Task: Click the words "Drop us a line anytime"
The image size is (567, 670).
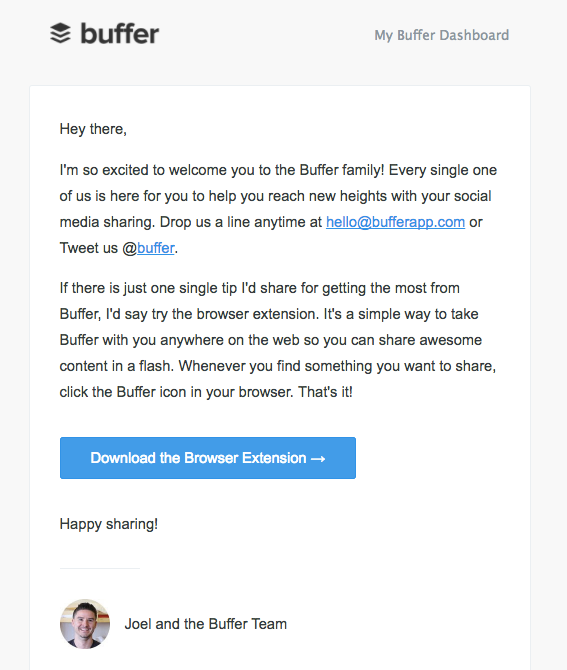Action: click(235, 222)
